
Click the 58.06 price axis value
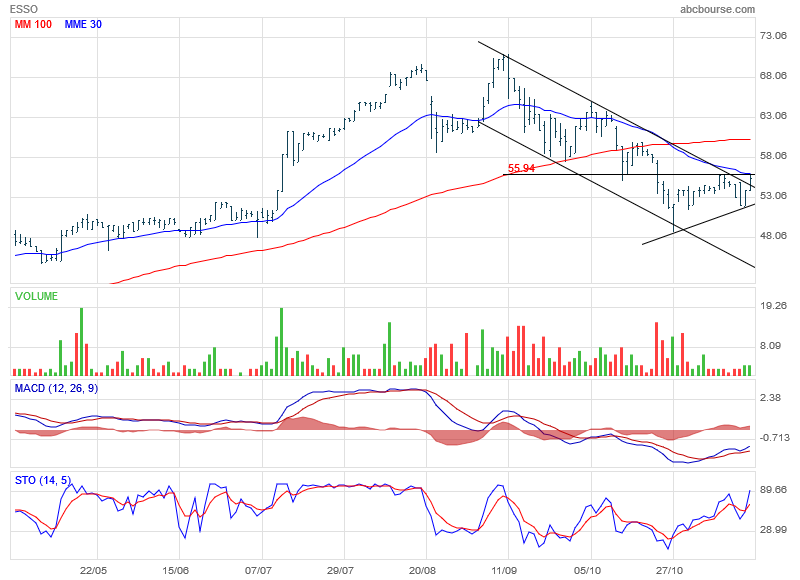773,156
